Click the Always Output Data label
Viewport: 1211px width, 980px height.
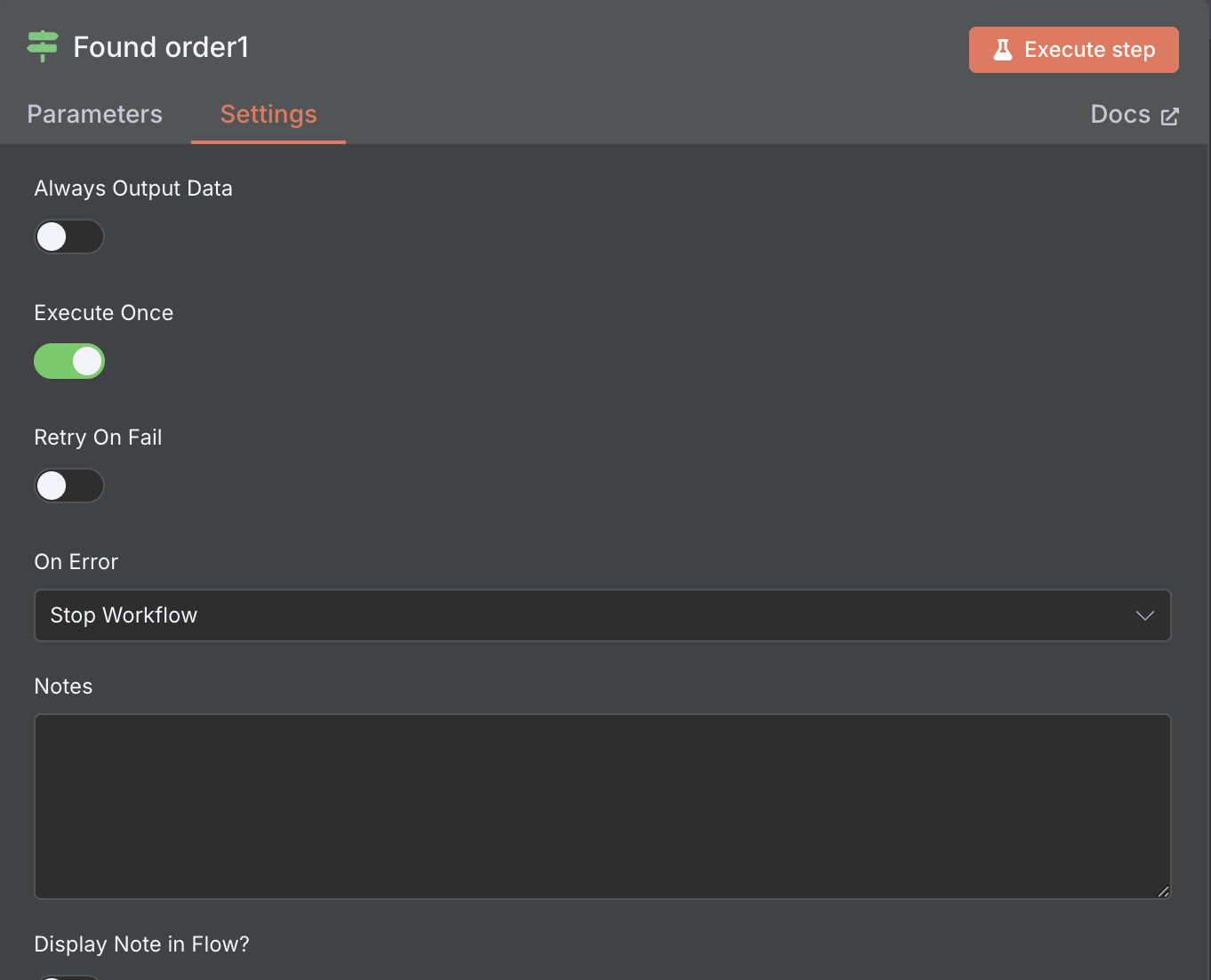[x=133, y=189]
